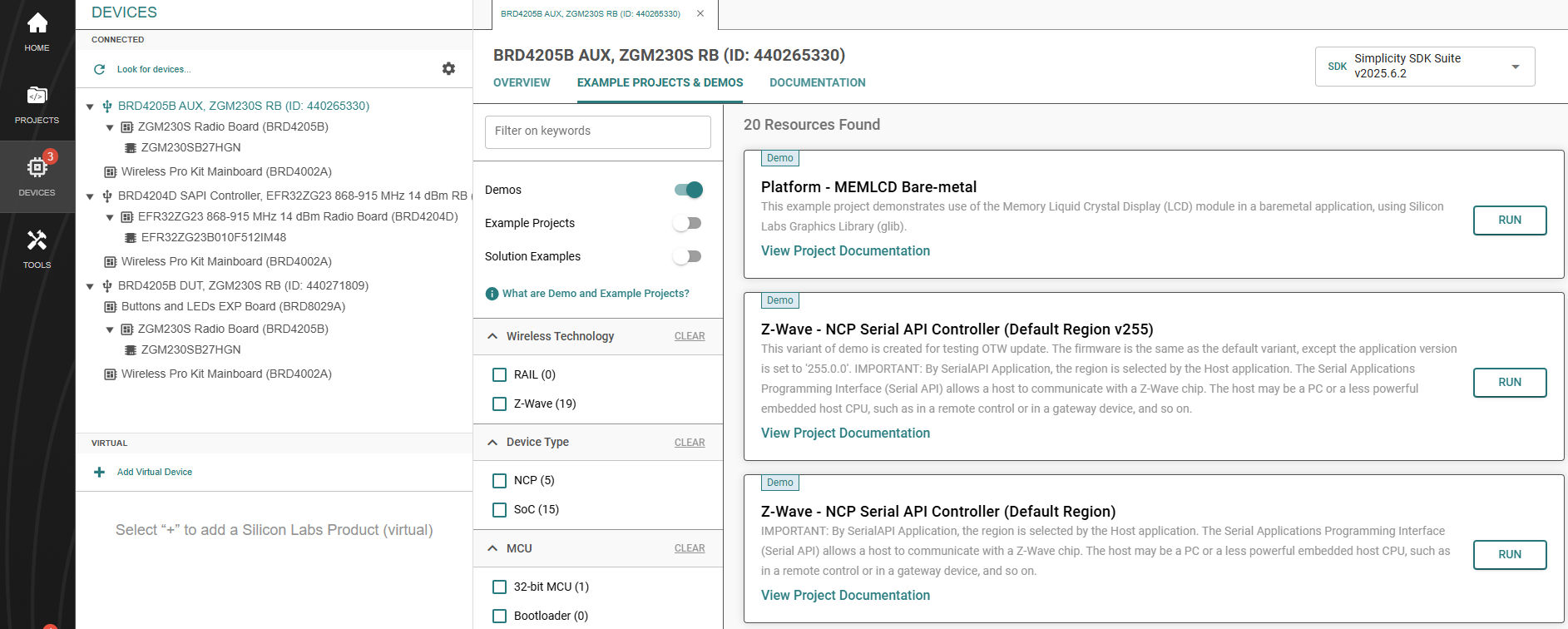Select EFR32ZG23B010F512IM48 chip tree item

tap(214, 238)
